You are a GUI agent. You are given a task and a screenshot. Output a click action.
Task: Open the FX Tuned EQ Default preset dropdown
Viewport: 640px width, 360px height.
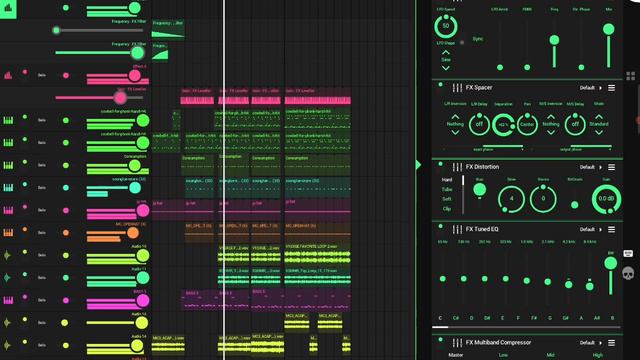[x=591, y=229]
